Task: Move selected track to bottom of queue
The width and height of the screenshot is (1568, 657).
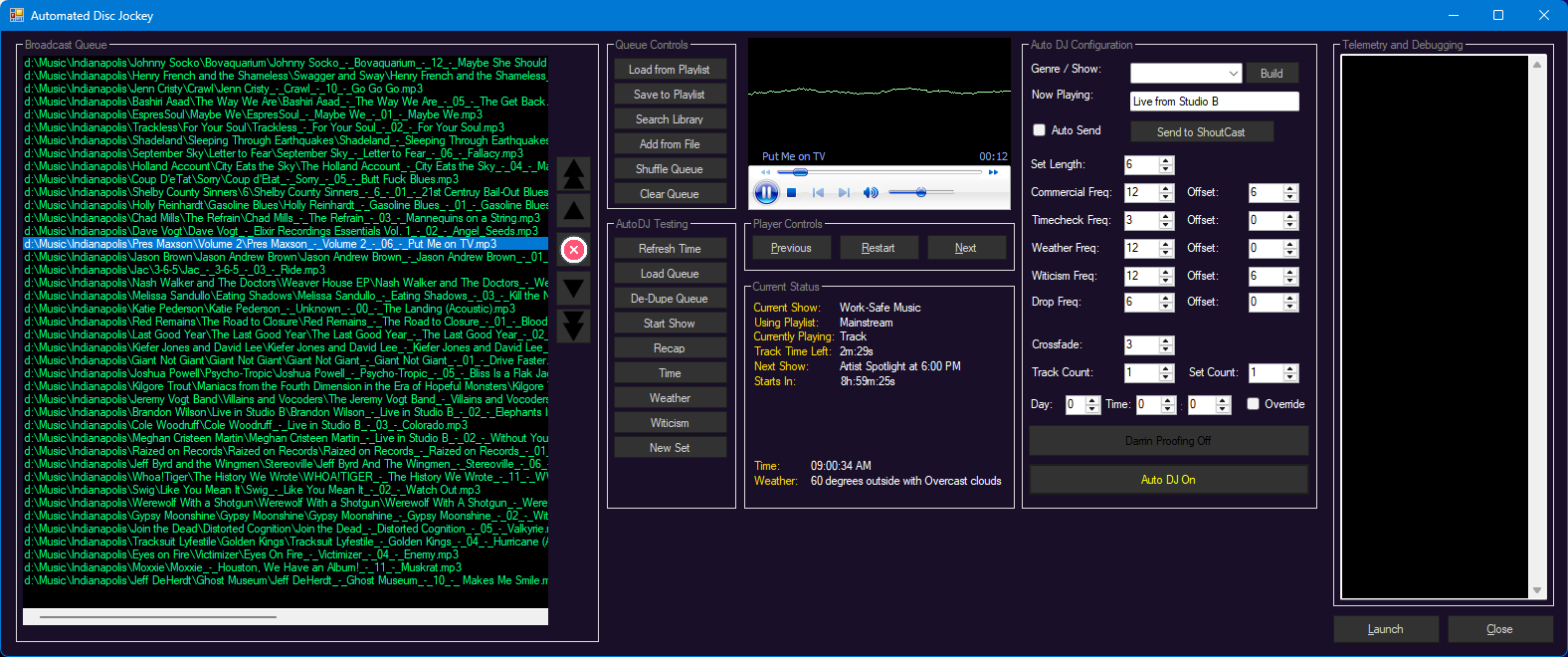Action: (574, 326)
